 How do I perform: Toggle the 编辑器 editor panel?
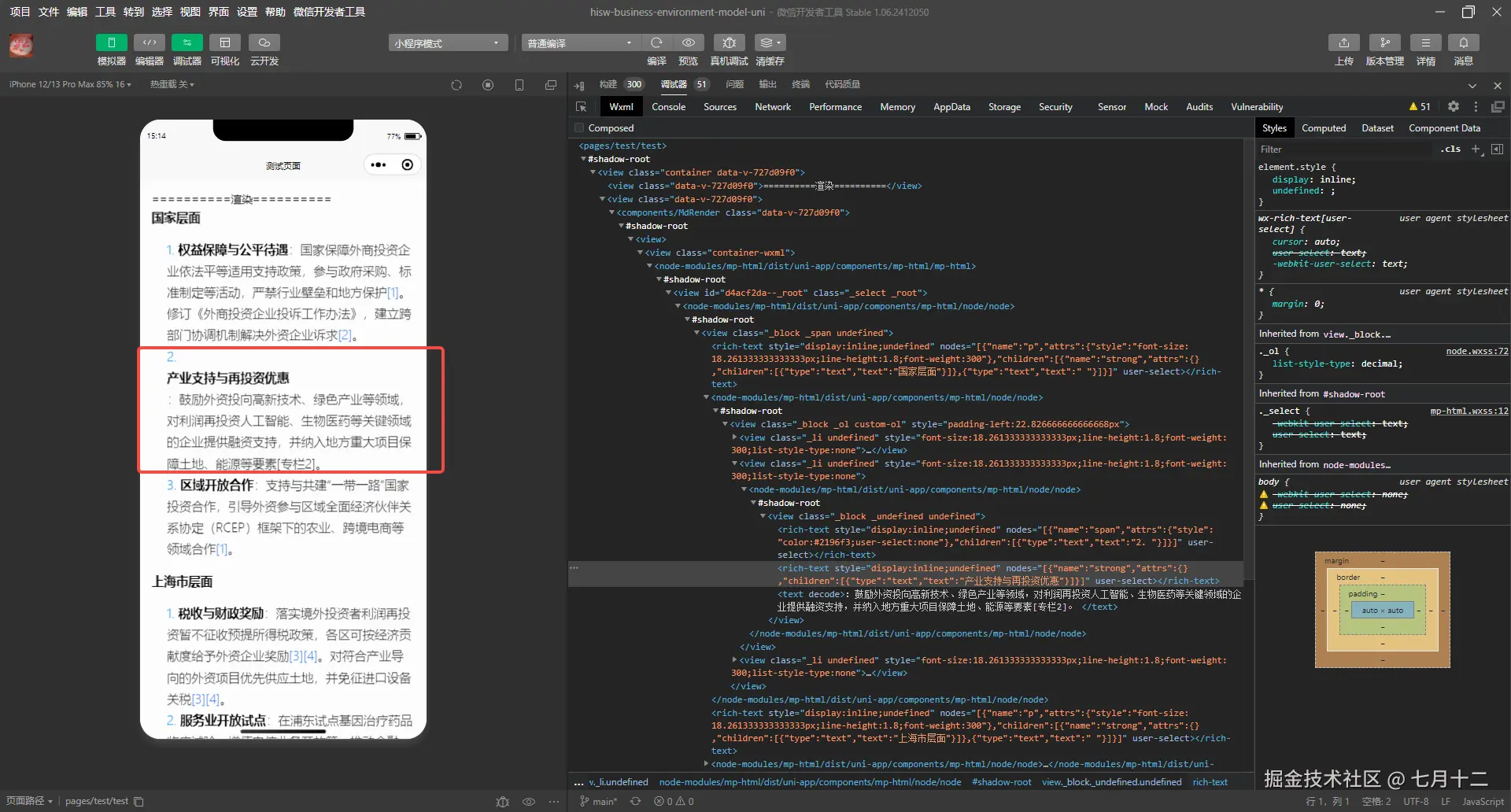coord(149,42)
